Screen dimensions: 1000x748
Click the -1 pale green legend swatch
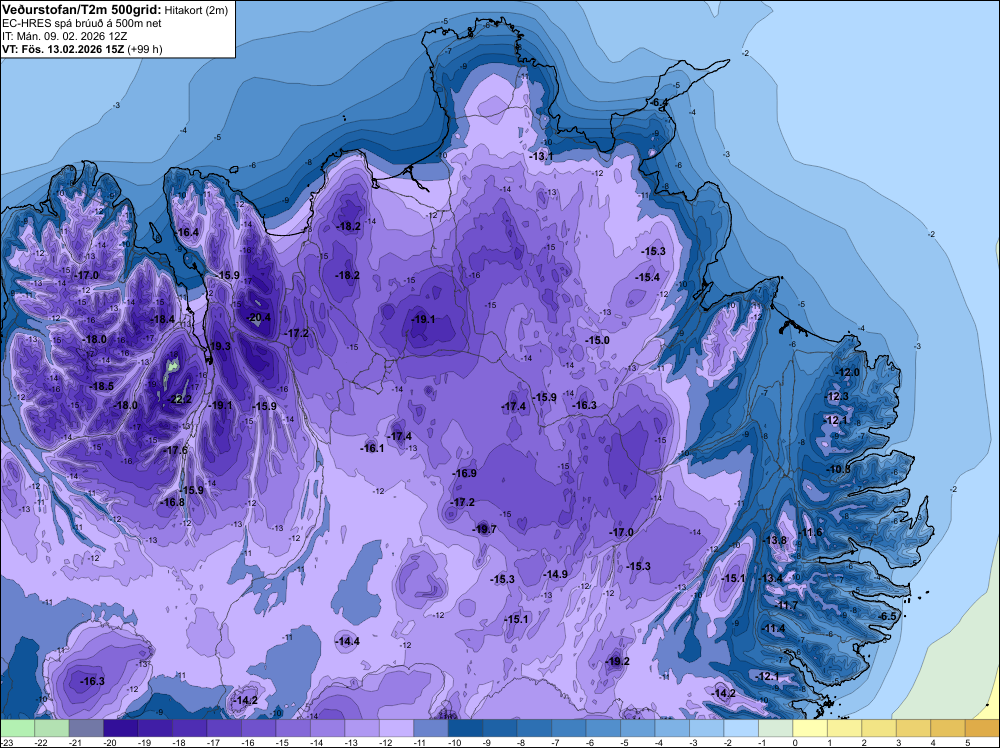click(x=775, y=728)
